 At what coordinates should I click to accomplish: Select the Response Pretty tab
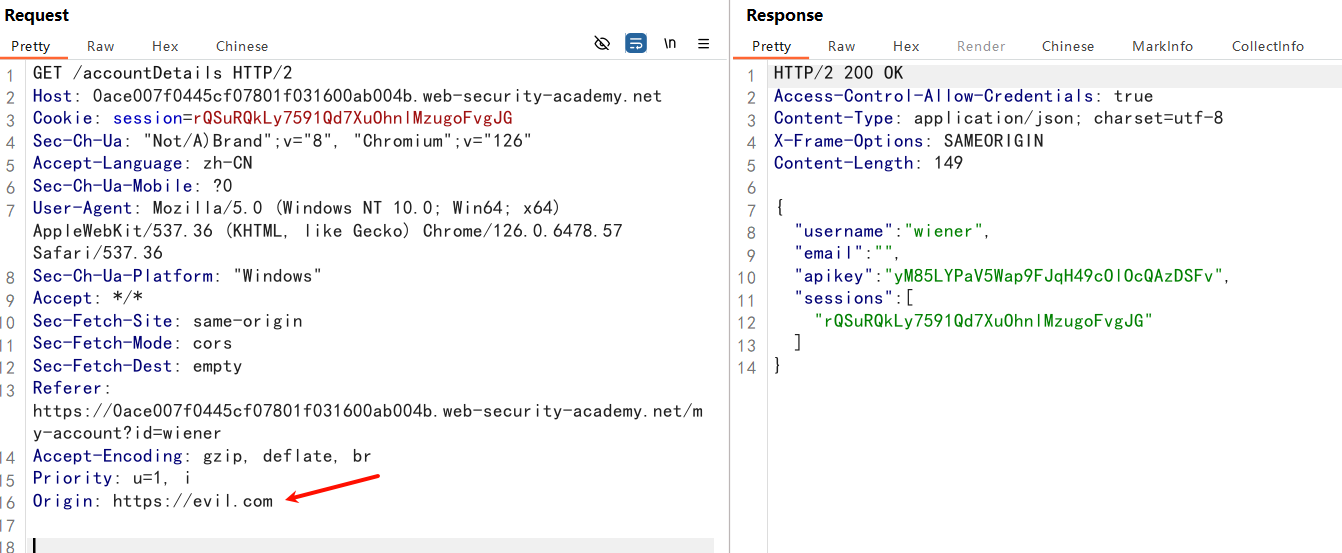(x=771, y=46)
